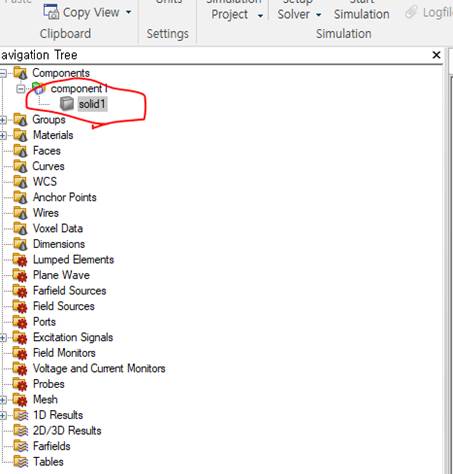Click the 2D/3D Results folder icon
Image resolution: width=453 pixels, height=474 pixels.
point(21,431)
